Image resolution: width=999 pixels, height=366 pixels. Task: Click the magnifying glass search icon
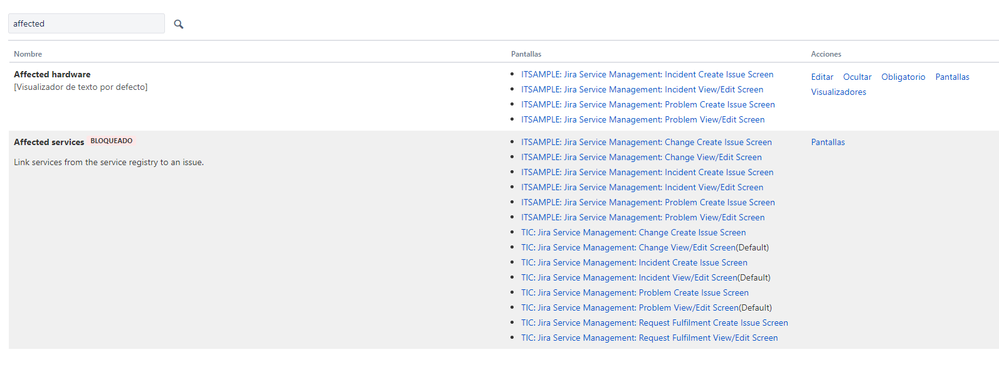pyautogui.click(x=178, y=24)
